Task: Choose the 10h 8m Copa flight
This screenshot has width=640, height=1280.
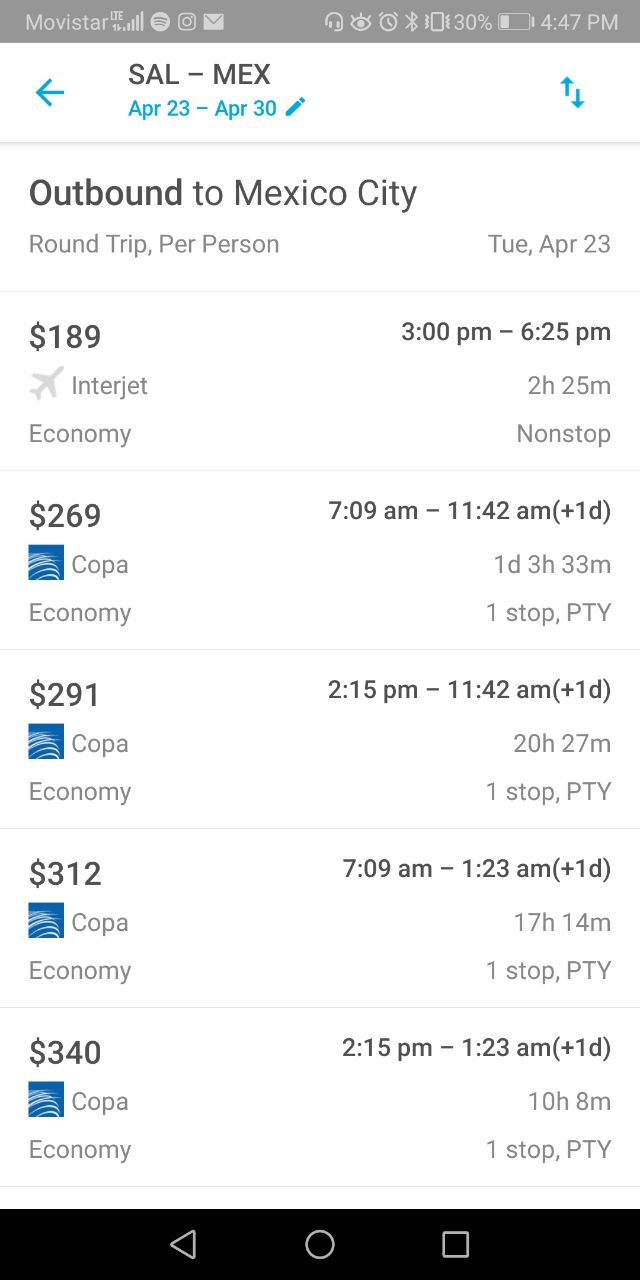Action: tap(320, 1098)
